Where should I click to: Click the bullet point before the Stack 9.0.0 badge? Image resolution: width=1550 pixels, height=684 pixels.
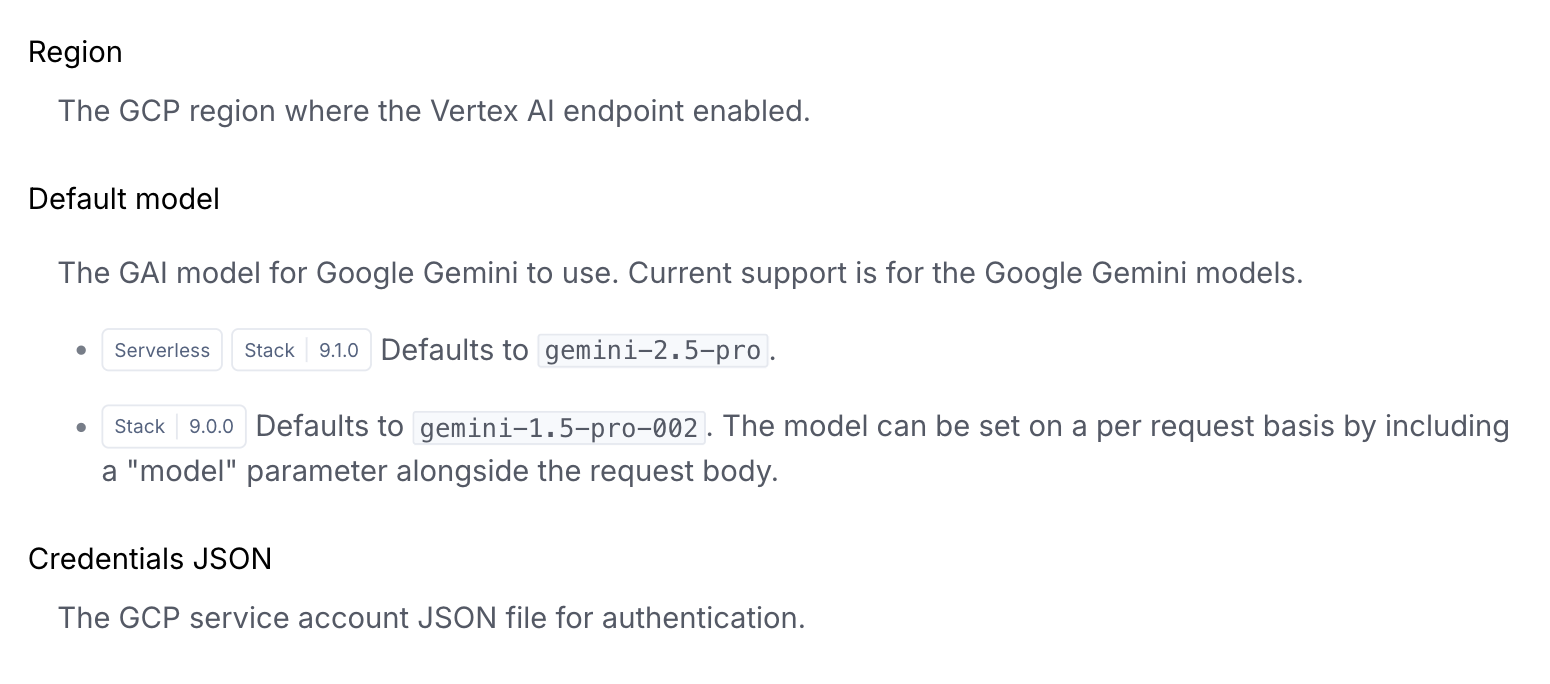point(81,427)
